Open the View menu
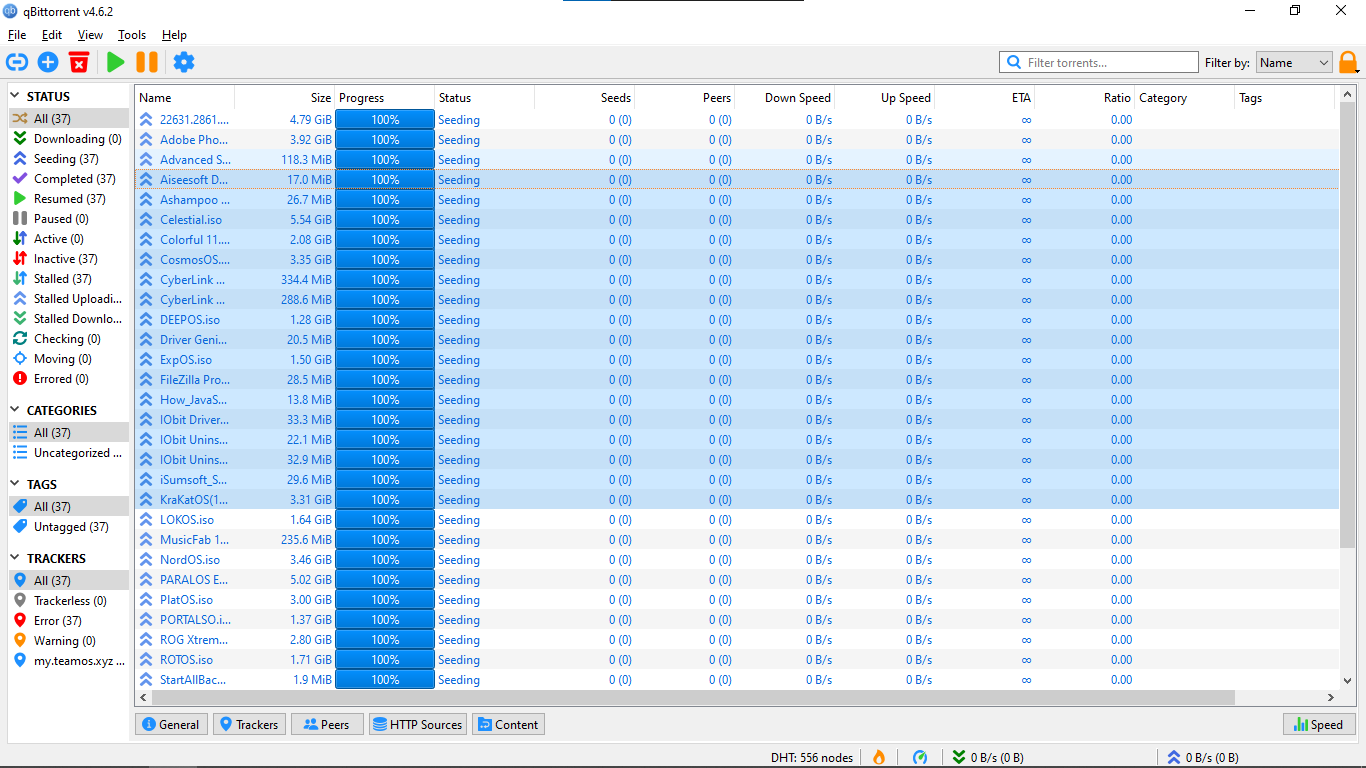Screen dimensions: 1366x768 pos(90,35)
